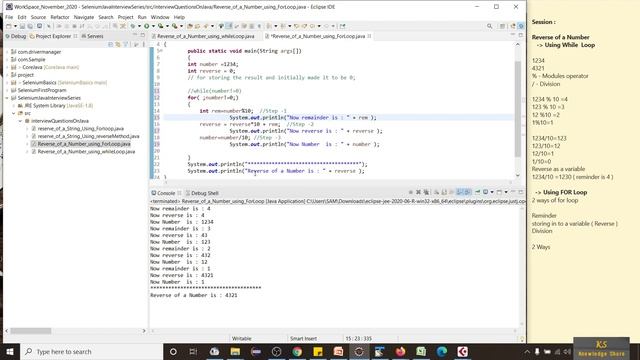640x360 pixels.
Task: Click the New file toolbar icon
Action: [x=9, y=26]
